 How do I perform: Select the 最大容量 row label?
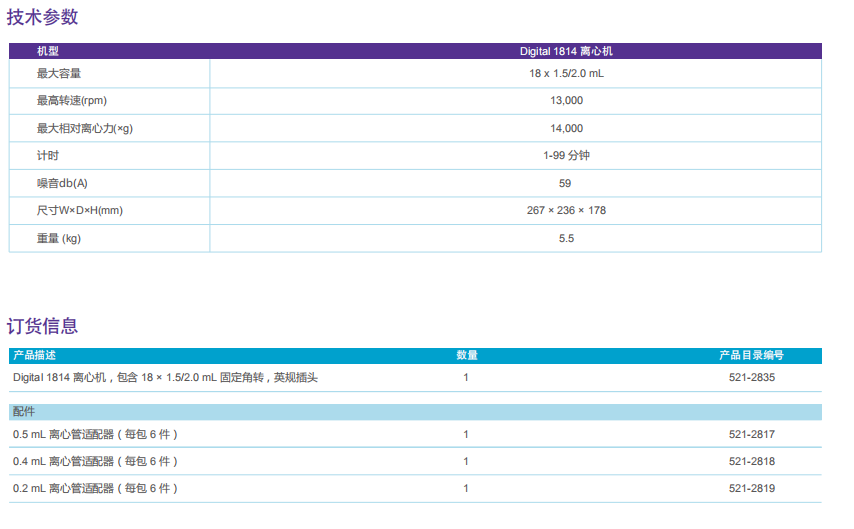[59, 73]
